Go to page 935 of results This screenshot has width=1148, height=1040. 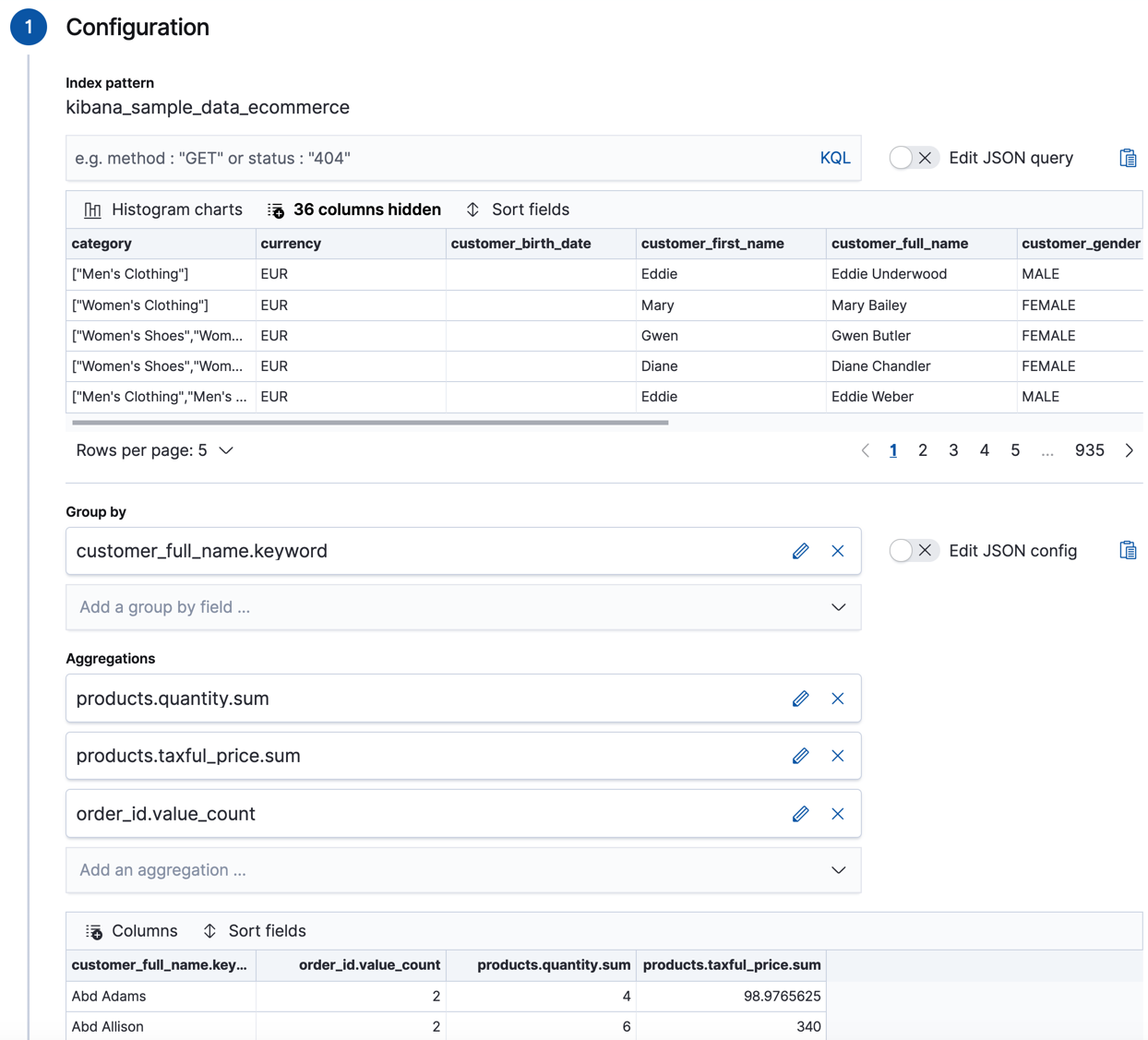coord(1089,450)
